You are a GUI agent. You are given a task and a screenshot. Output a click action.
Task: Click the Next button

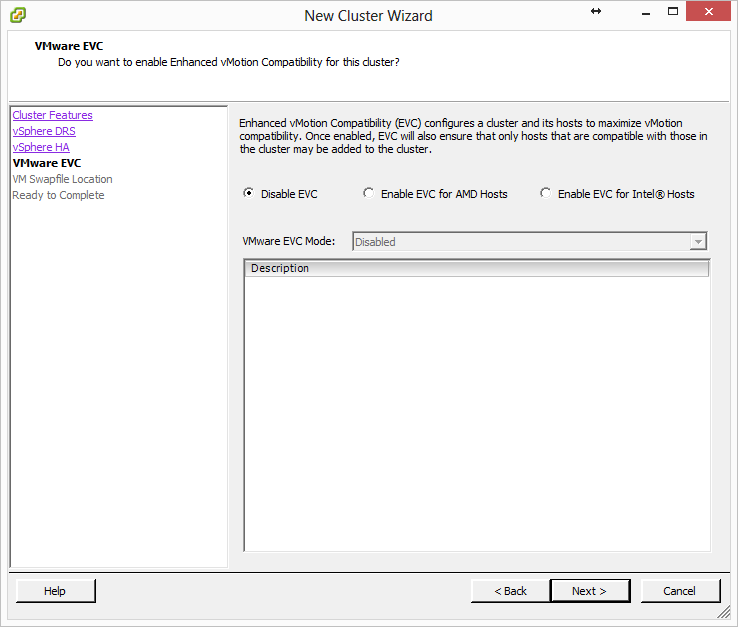(590, 591)
